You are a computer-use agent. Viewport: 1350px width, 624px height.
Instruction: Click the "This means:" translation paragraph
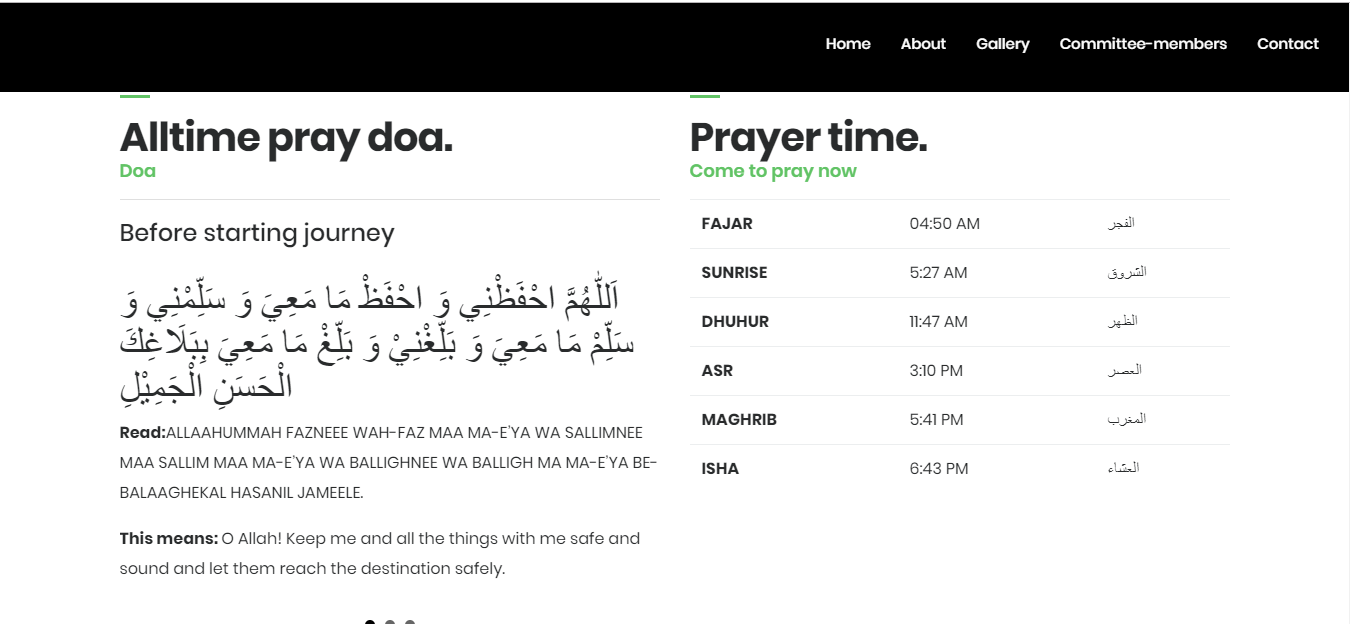tap(380, 553)
